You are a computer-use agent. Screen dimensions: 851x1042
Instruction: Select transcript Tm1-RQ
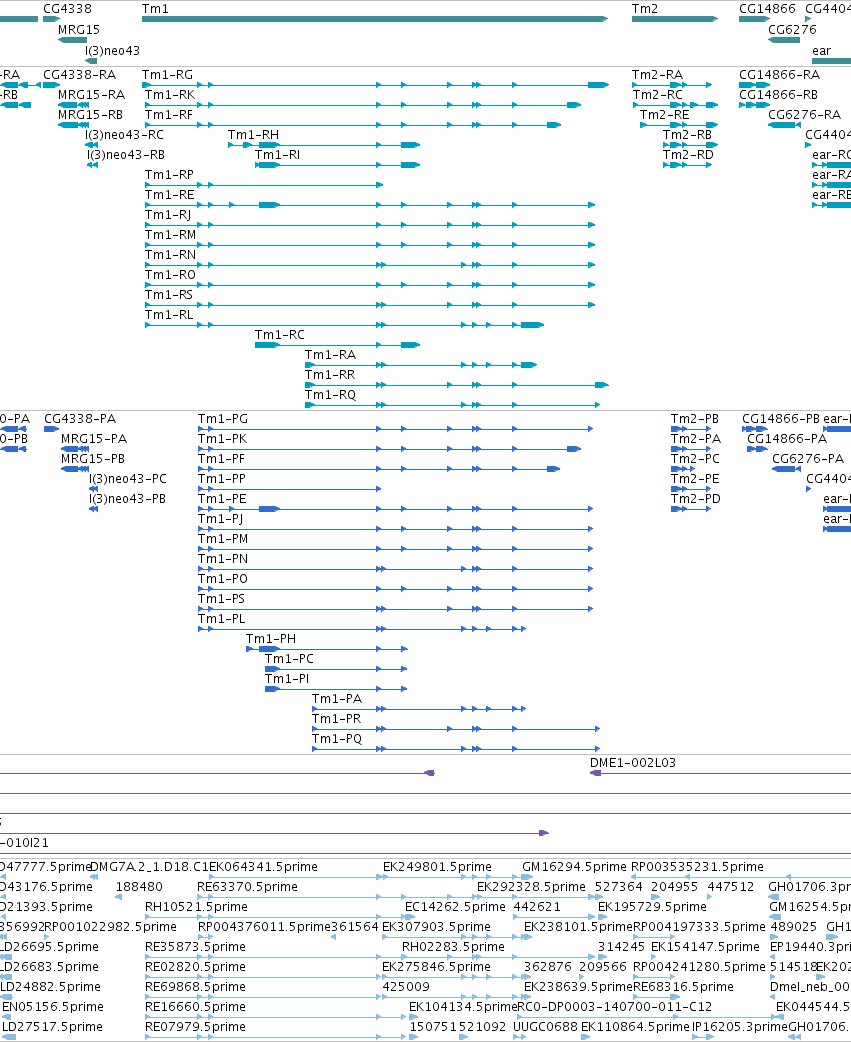tap(452, 404)
